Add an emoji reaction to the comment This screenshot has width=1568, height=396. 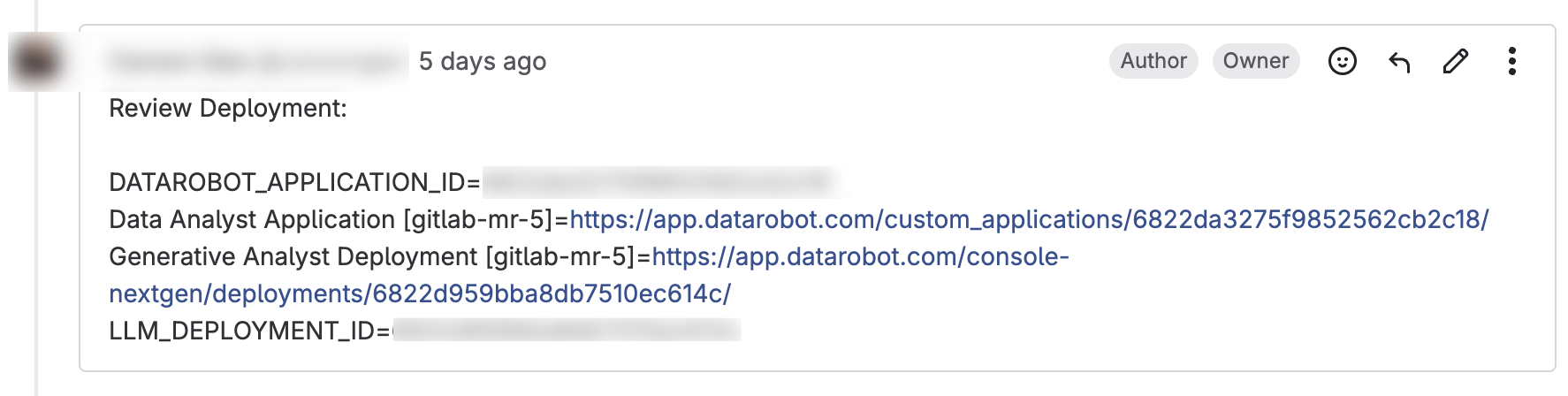point(1342,61)
